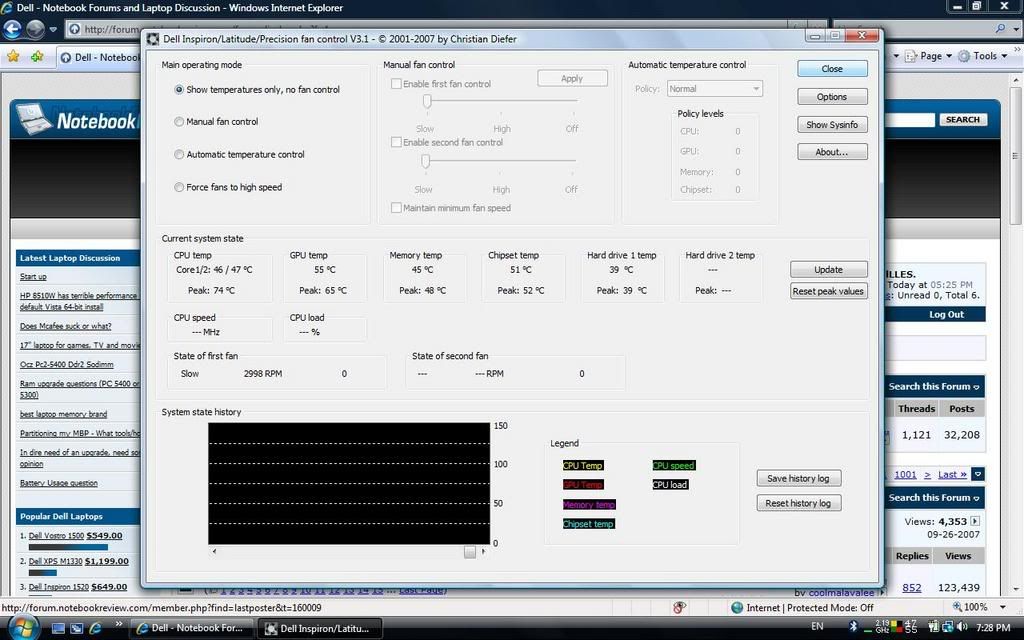Click the GPU Temp legend color label
The width and height of the screenshot is (1024, 640).
(x=583, y=485)
